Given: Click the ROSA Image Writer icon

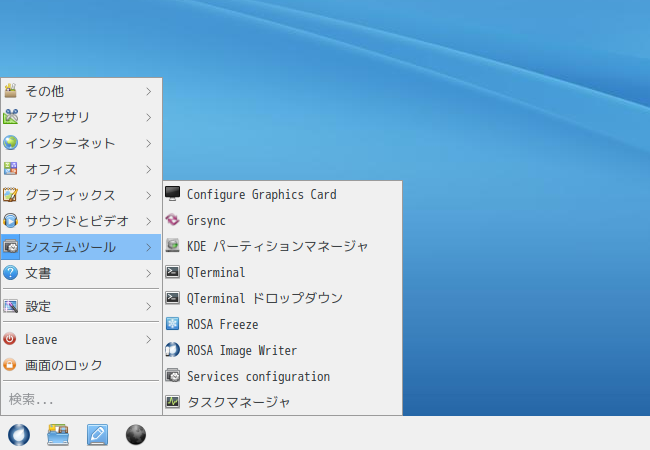Looking at the screenshot, I should click(172, 350).
